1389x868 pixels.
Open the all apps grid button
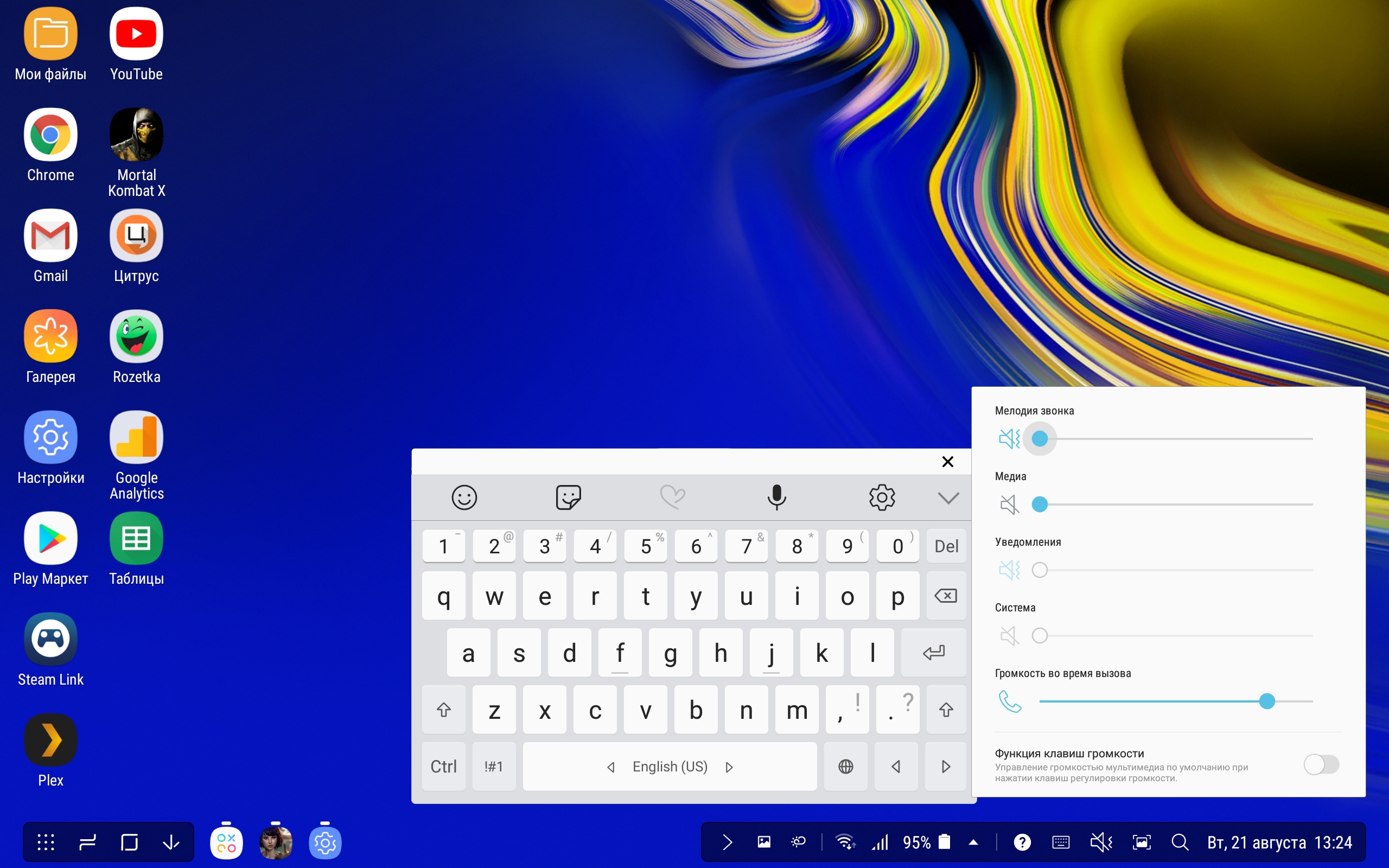tap(46, 842)
